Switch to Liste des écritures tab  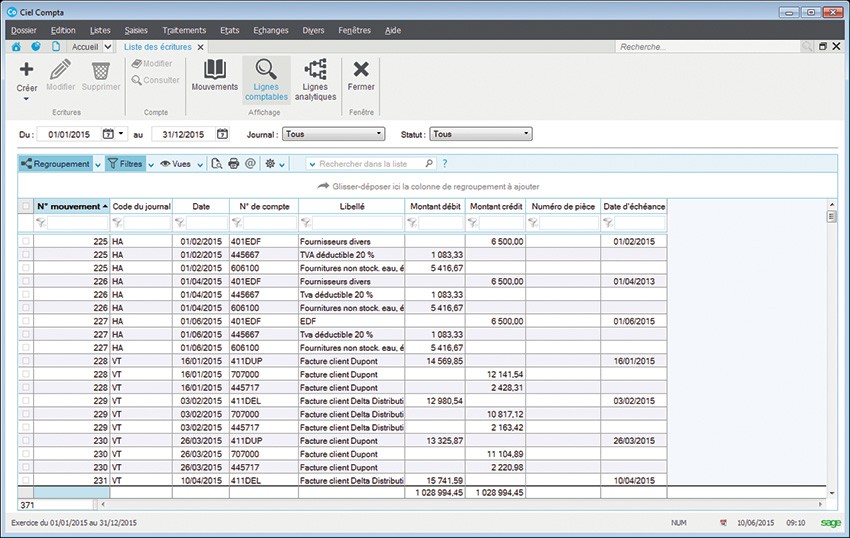[x=158, y=47]
